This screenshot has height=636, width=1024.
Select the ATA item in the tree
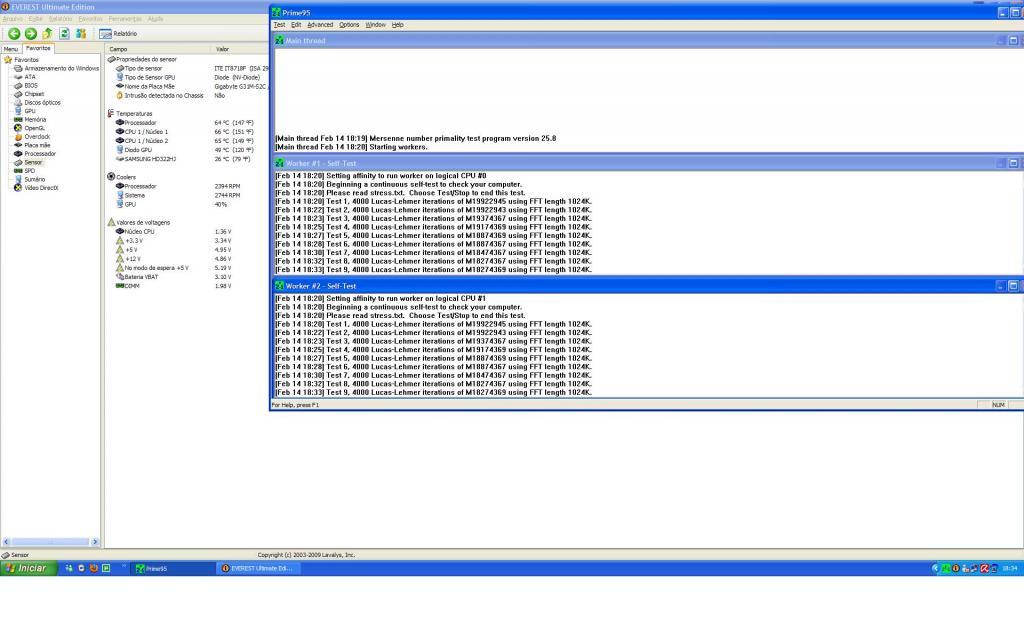(25, 76)
